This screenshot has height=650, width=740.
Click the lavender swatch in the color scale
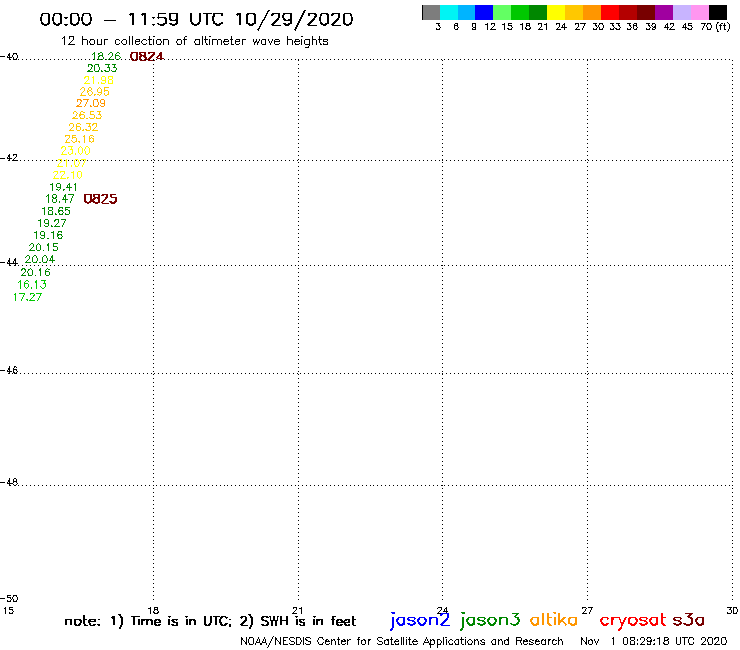pos(681,12)
